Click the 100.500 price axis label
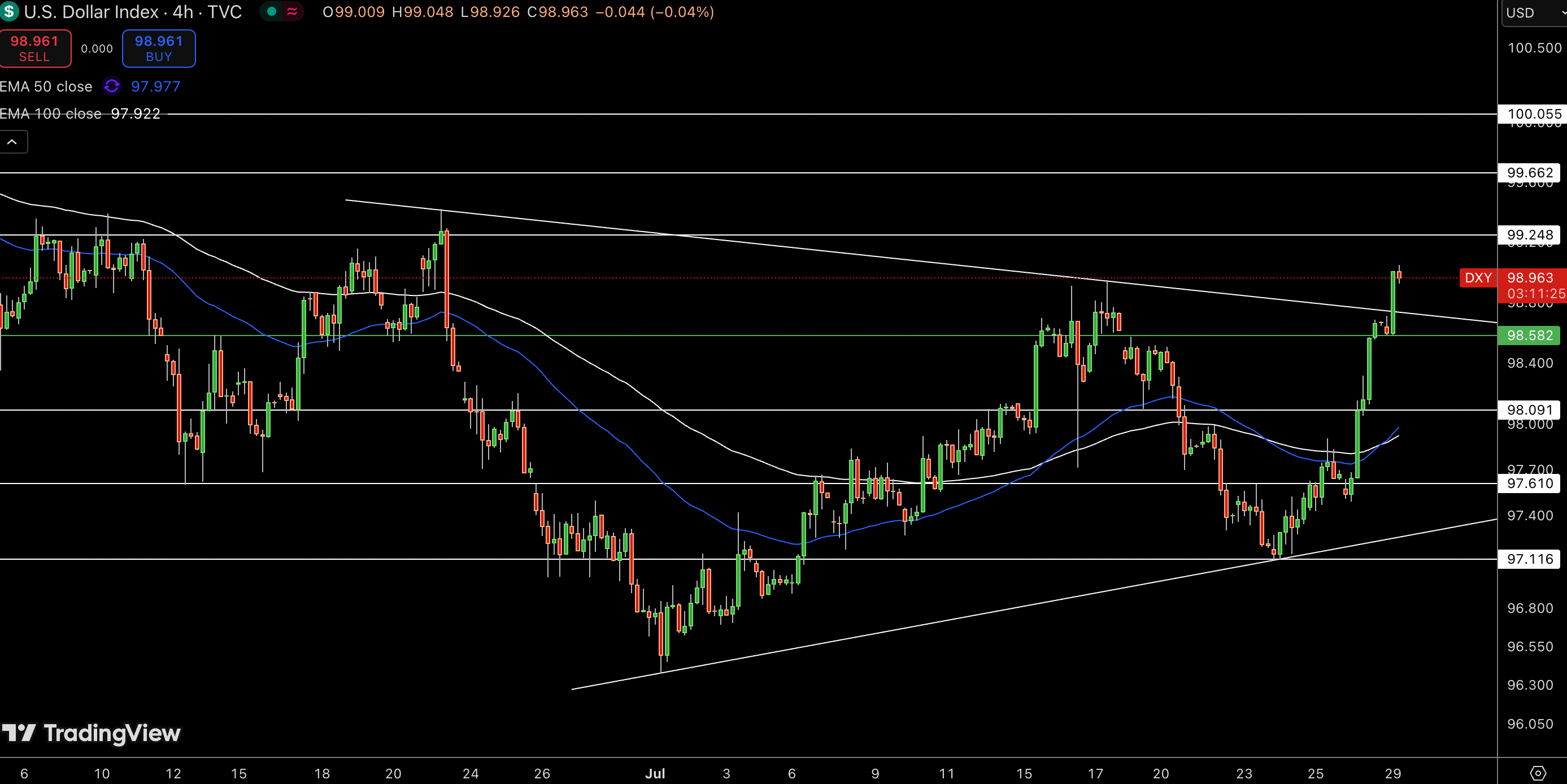1567x784 pixels. click(1534, 48)
